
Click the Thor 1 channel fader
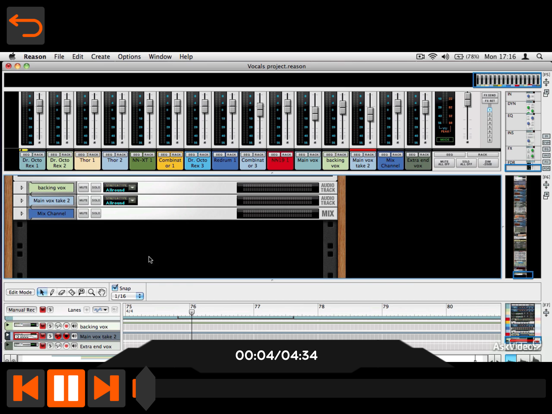point(95,106)
